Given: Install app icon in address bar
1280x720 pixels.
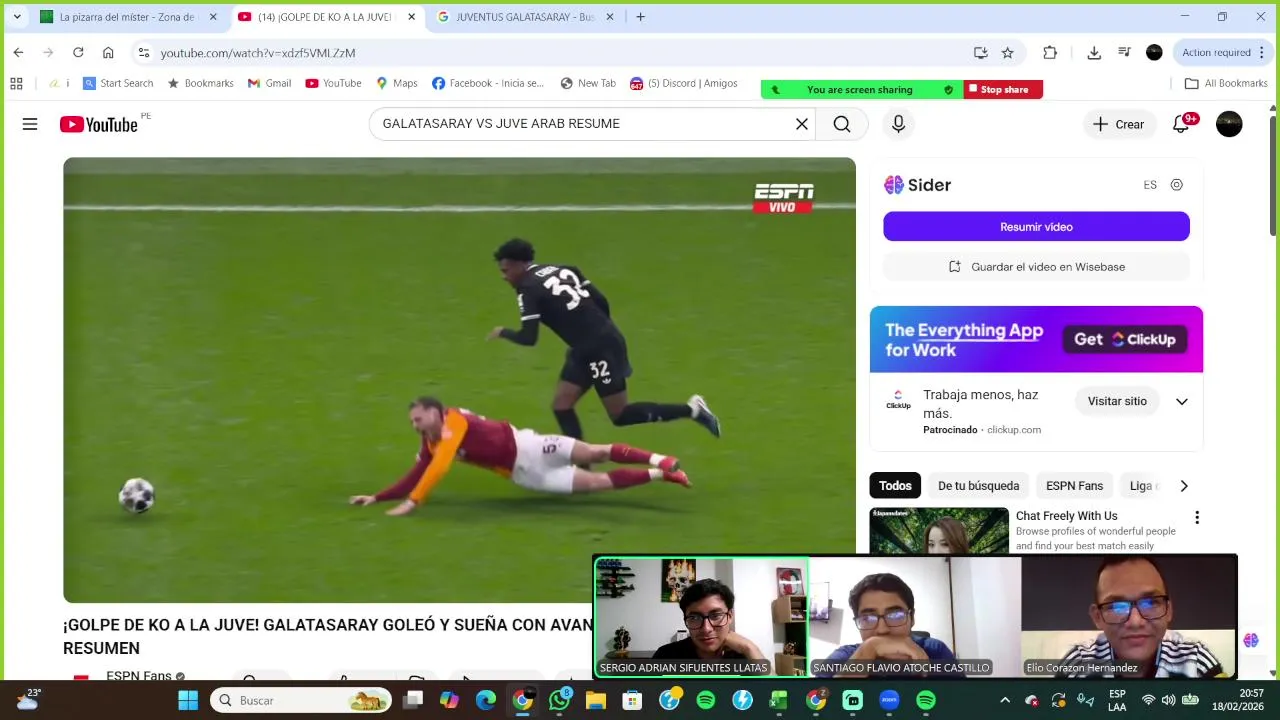Looking at the screenshot, I should (981, 53).
